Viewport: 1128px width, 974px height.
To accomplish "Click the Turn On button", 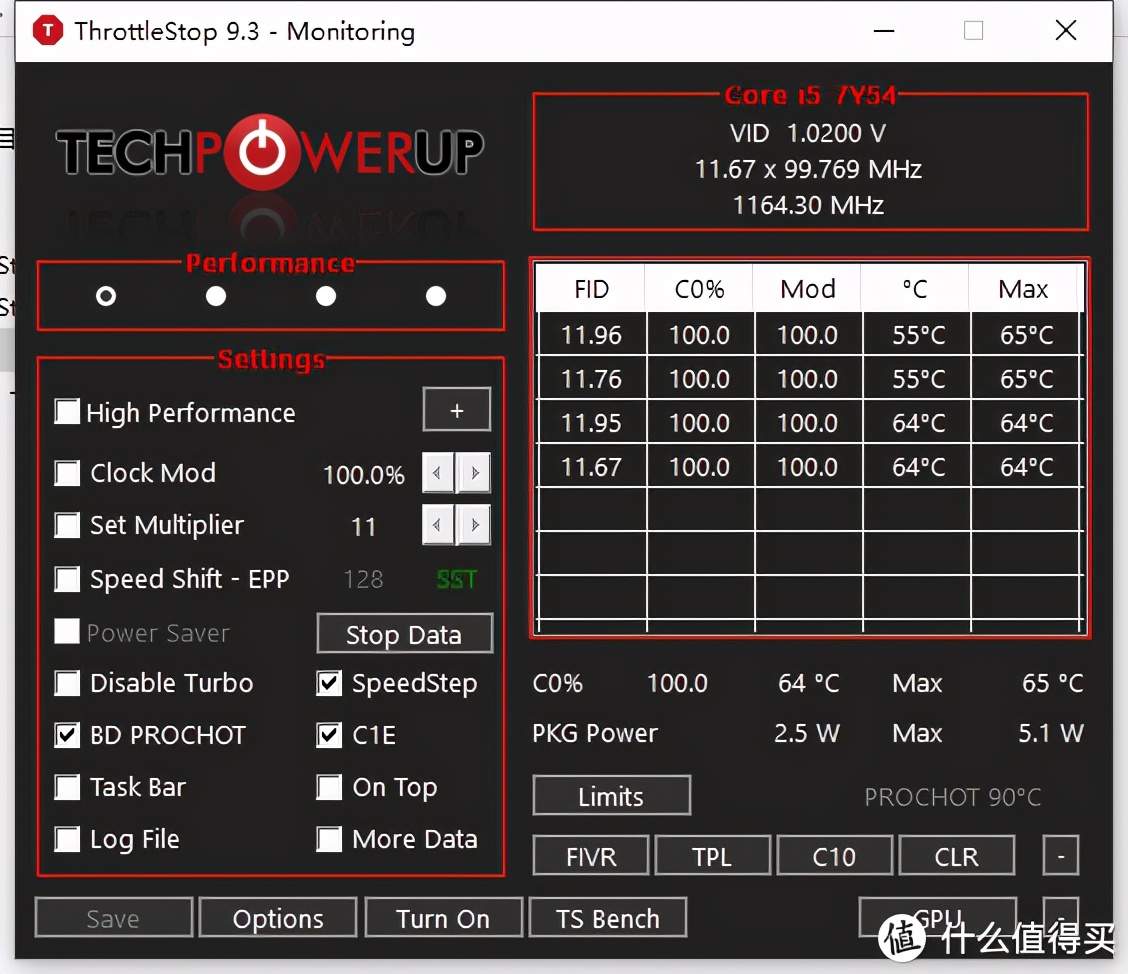I will point(443,918).
